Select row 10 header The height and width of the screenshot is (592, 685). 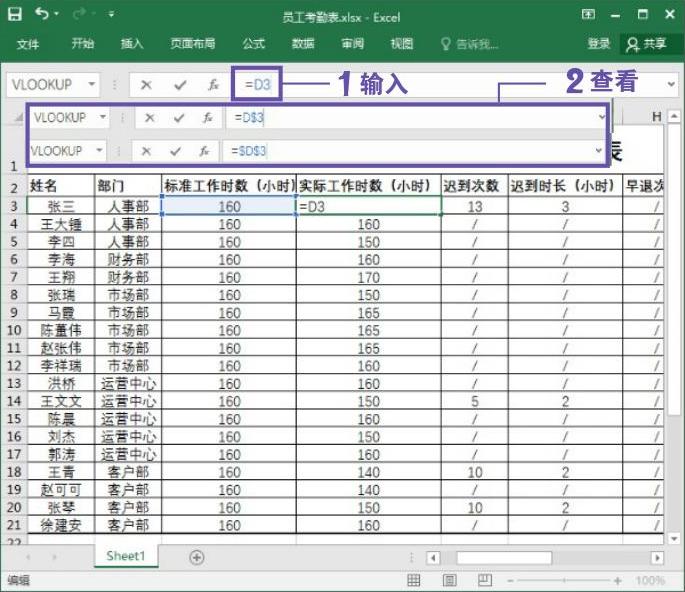14,330
